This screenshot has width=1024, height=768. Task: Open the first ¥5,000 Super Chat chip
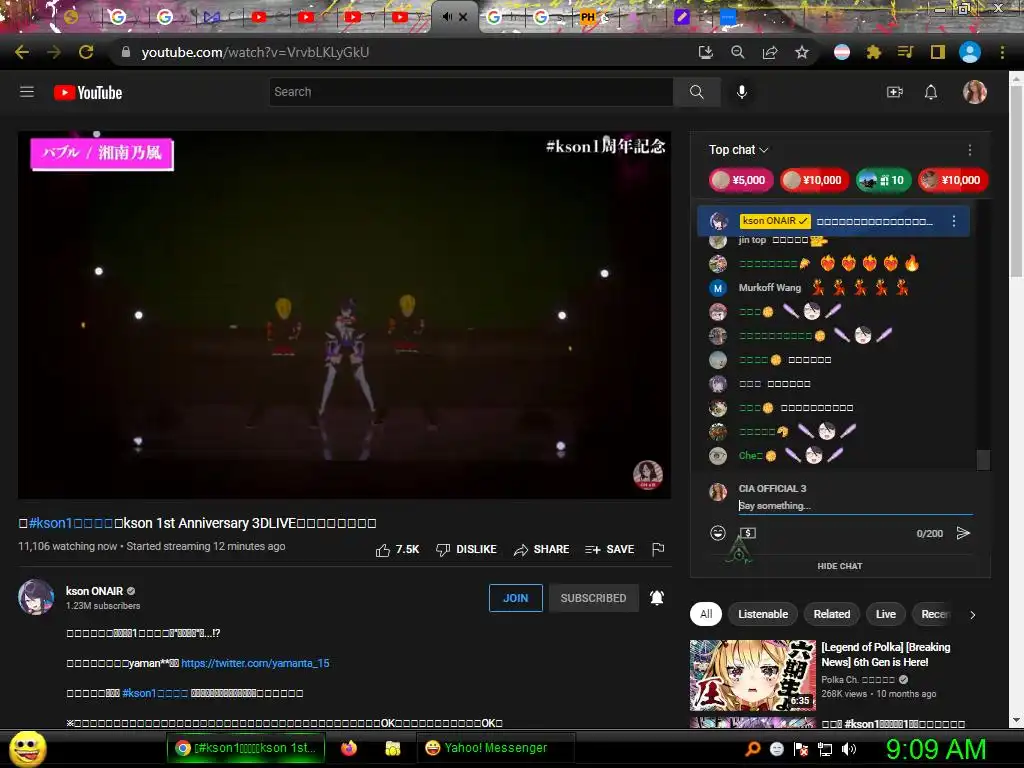point(741,180)
